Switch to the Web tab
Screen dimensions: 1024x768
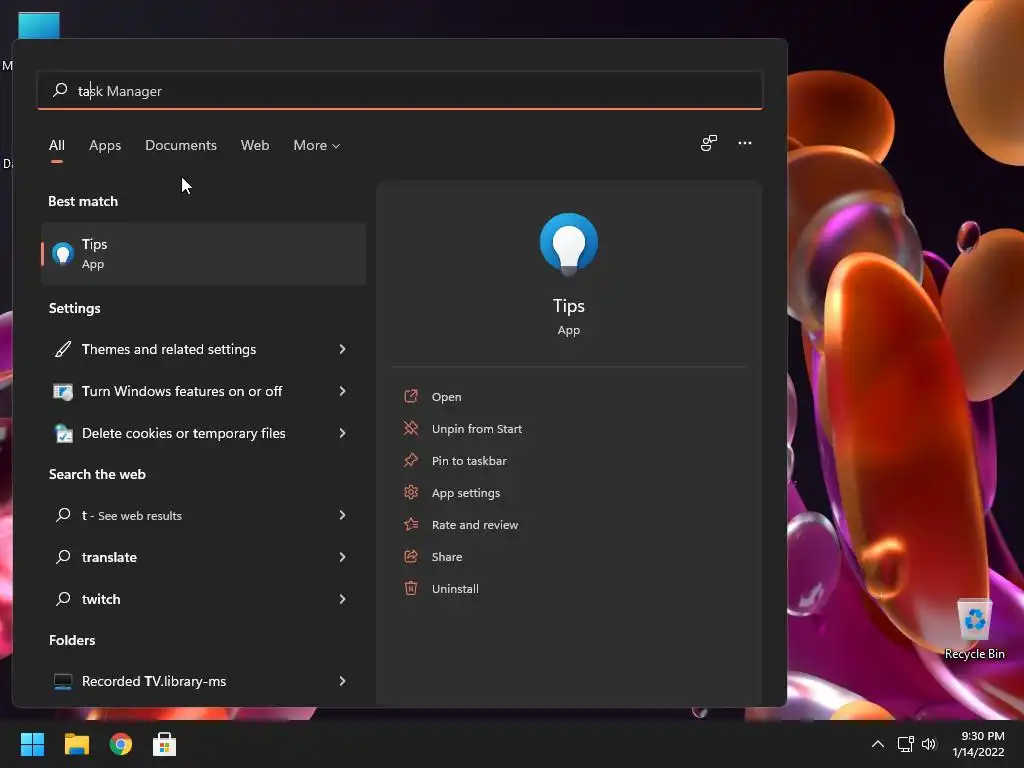click(x=255, y=145)
